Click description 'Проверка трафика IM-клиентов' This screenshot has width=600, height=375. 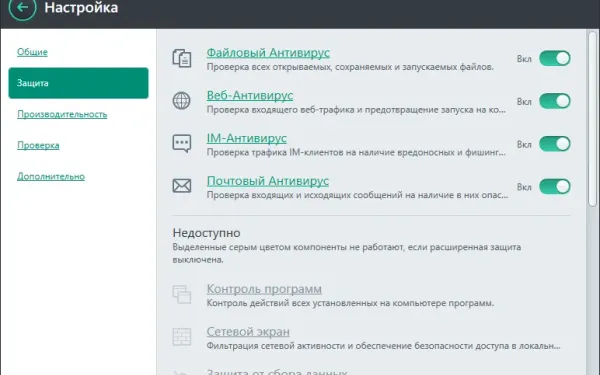coord(356,152)
